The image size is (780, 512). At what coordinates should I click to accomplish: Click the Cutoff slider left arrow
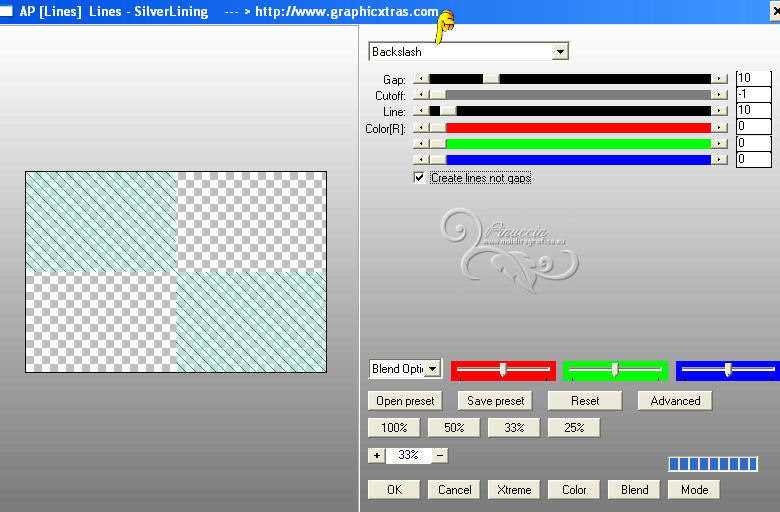421,95
